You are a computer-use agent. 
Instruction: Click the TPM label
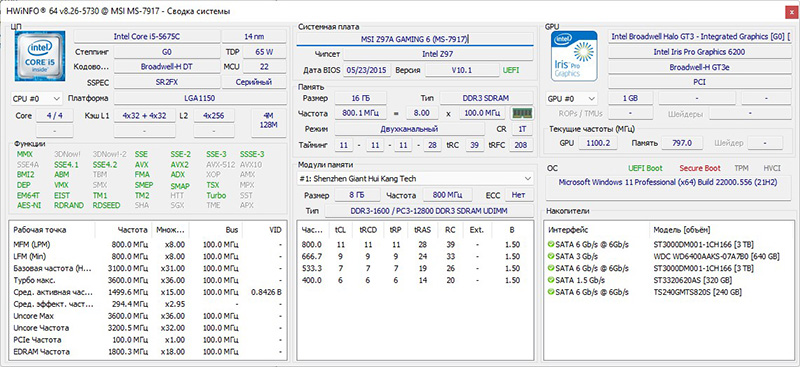(741, 168)
